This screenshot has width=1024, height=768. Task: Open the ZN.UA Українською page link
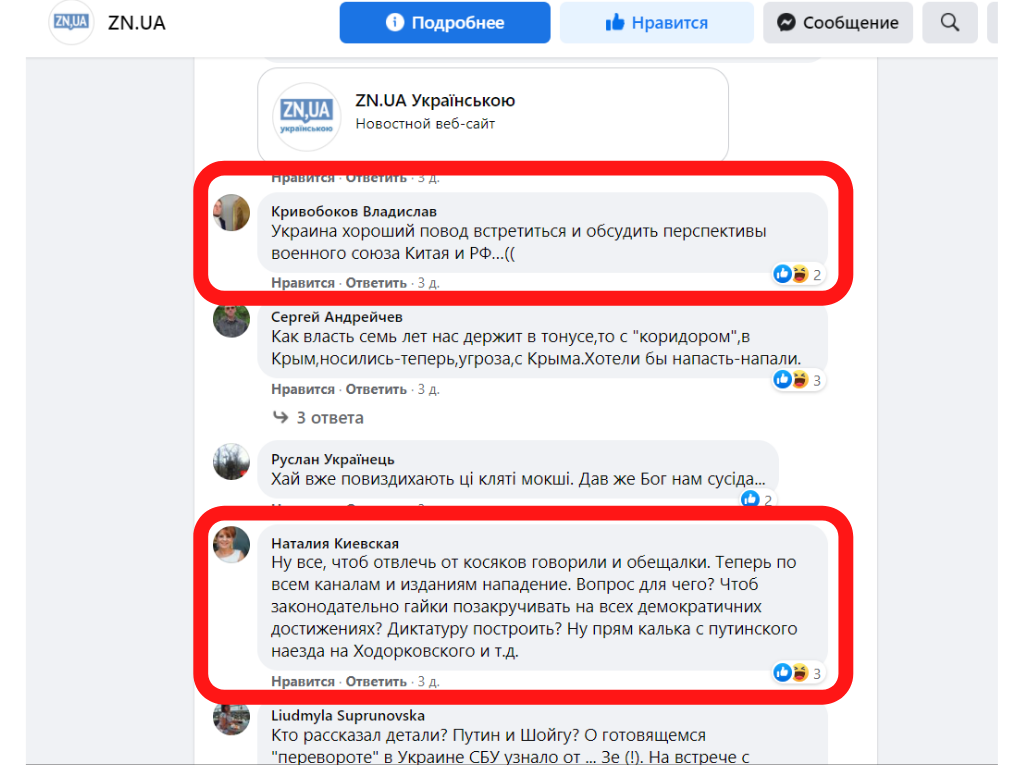[435, 101]
